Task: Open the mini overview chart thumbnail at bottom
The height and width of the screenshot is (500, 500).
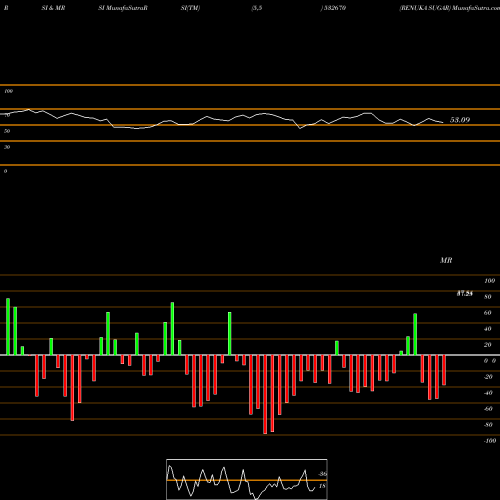Action: coord(247,479)
